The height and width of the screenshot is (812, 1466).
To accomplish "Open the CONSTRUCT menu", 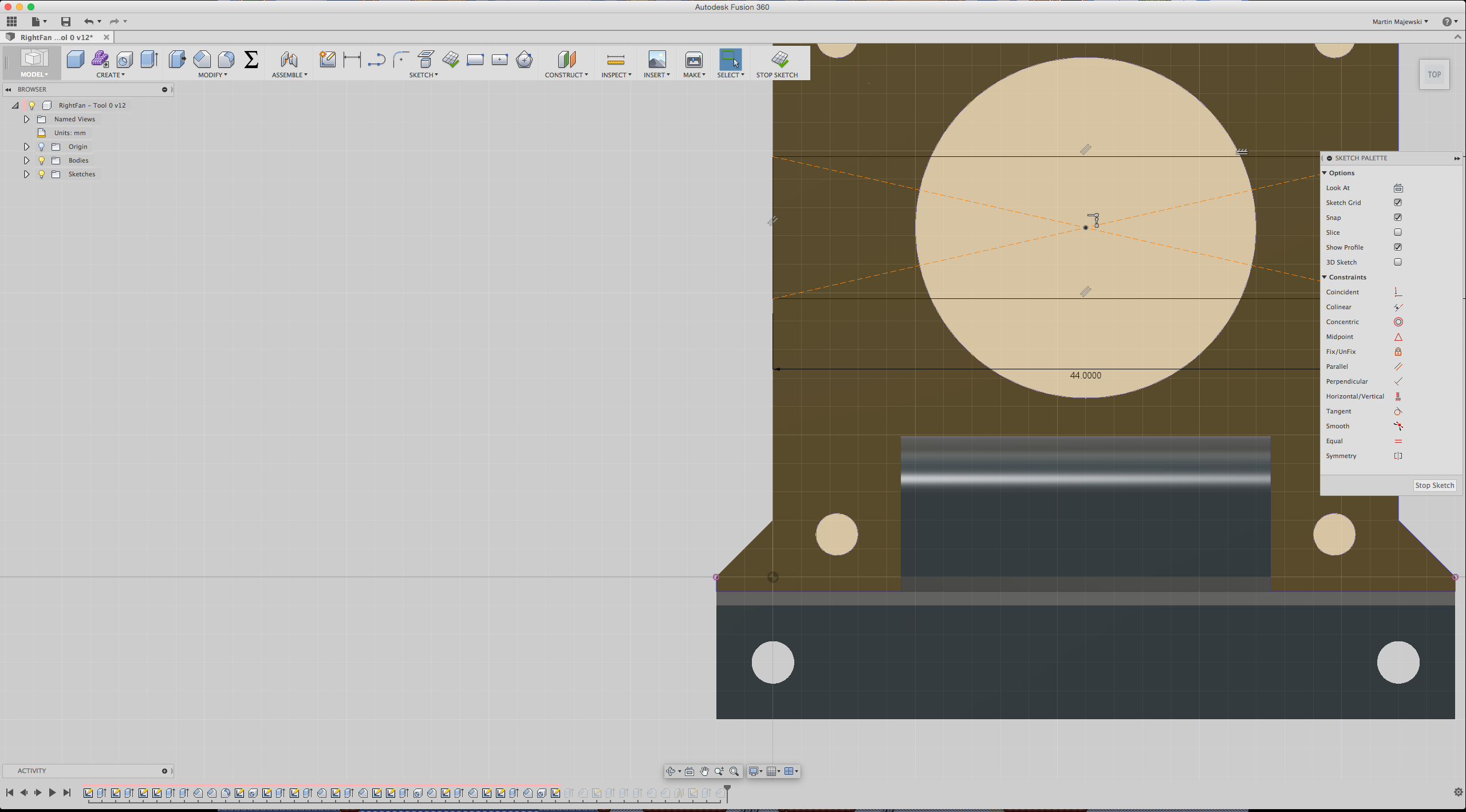I will tap(566, 75).
